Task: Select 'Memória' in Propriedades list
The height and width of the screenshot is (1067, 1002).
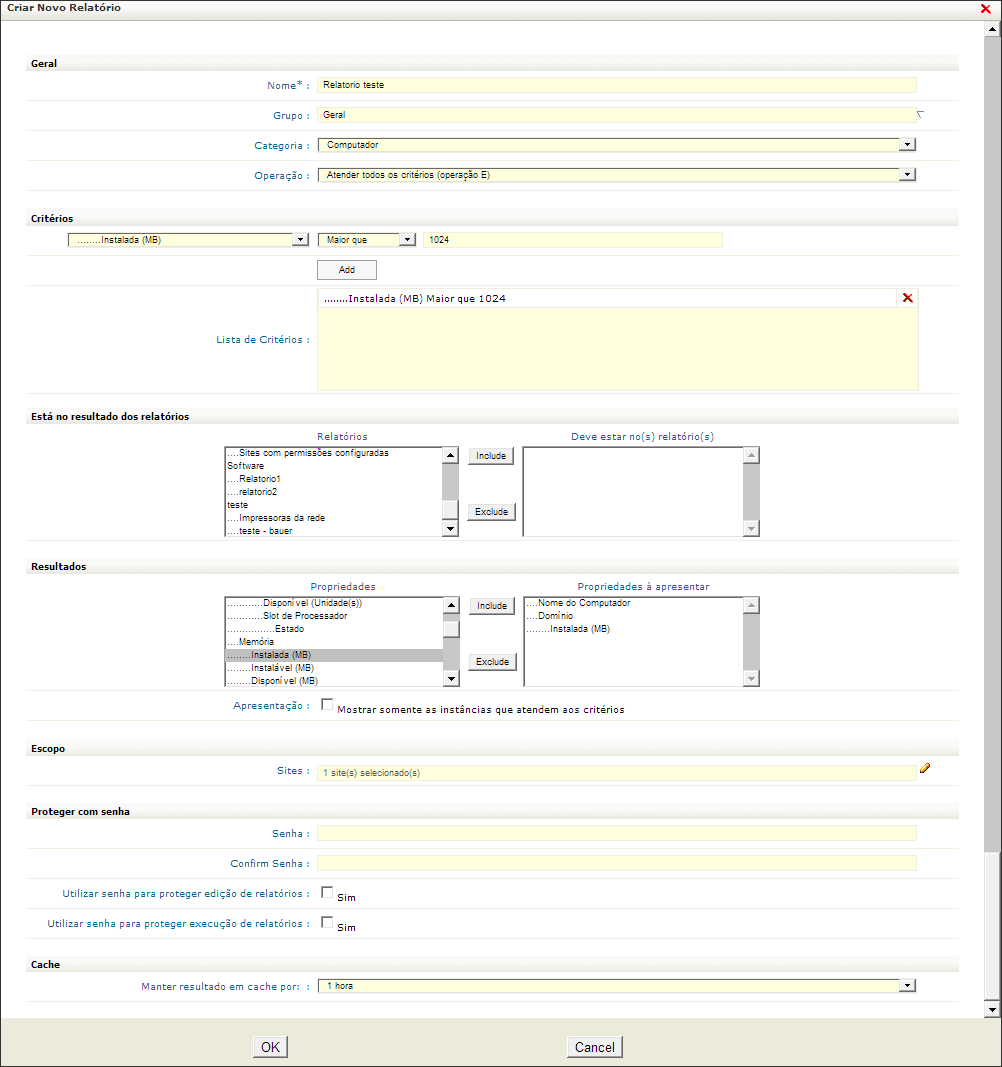Action: 334,642
